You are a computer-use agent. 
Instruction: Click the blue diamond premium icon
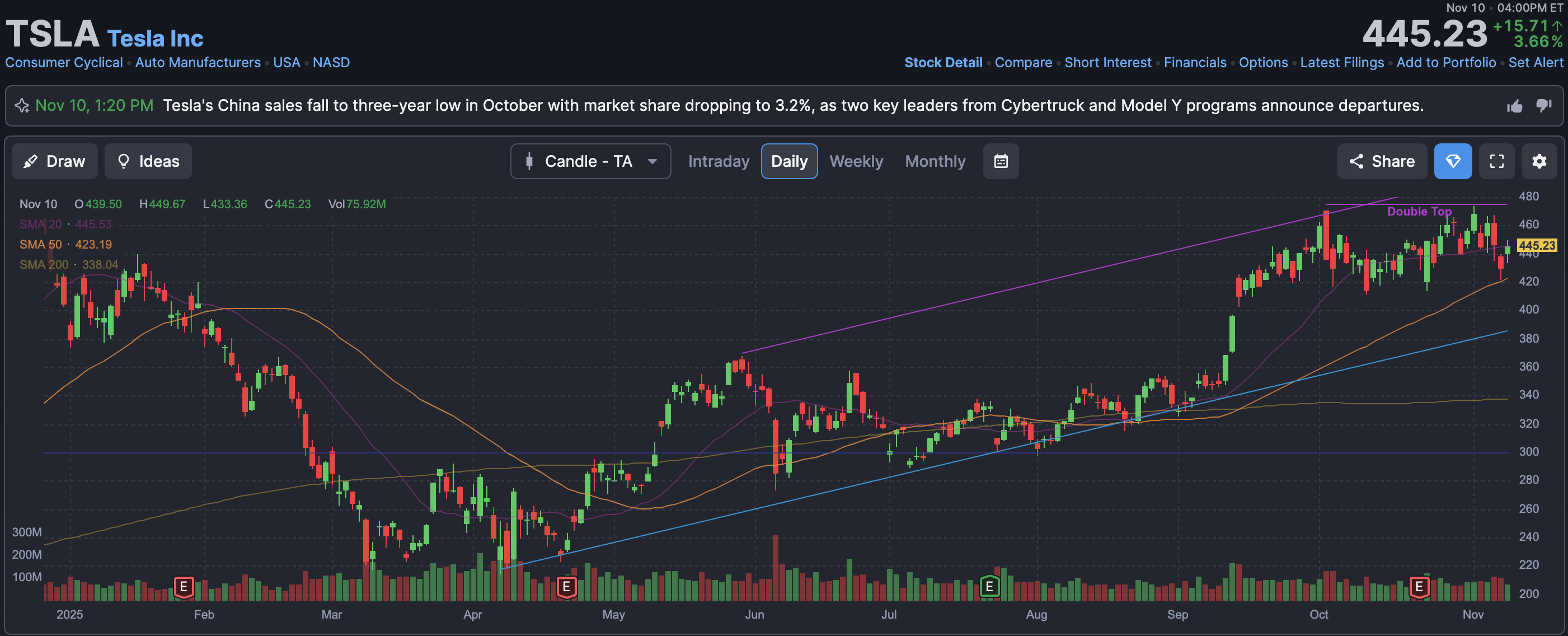[x=1452, y=161]
